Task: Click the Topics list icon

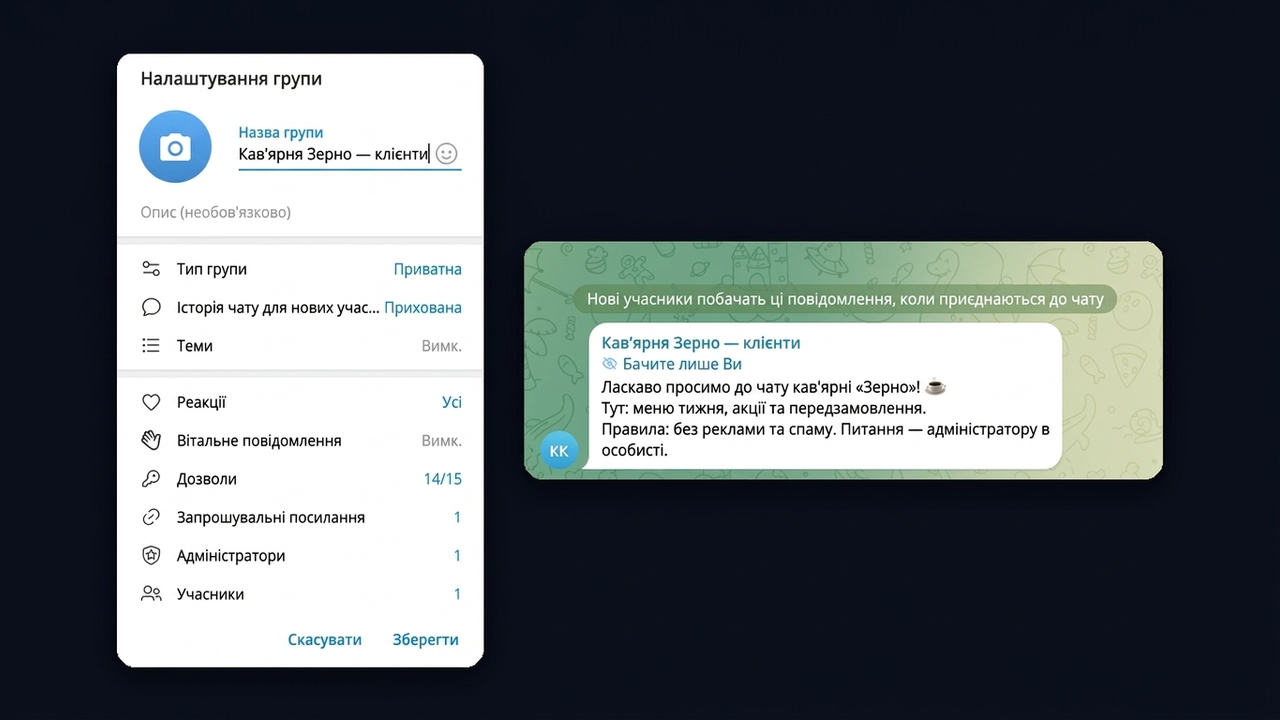Action: [x=151, y=346]
